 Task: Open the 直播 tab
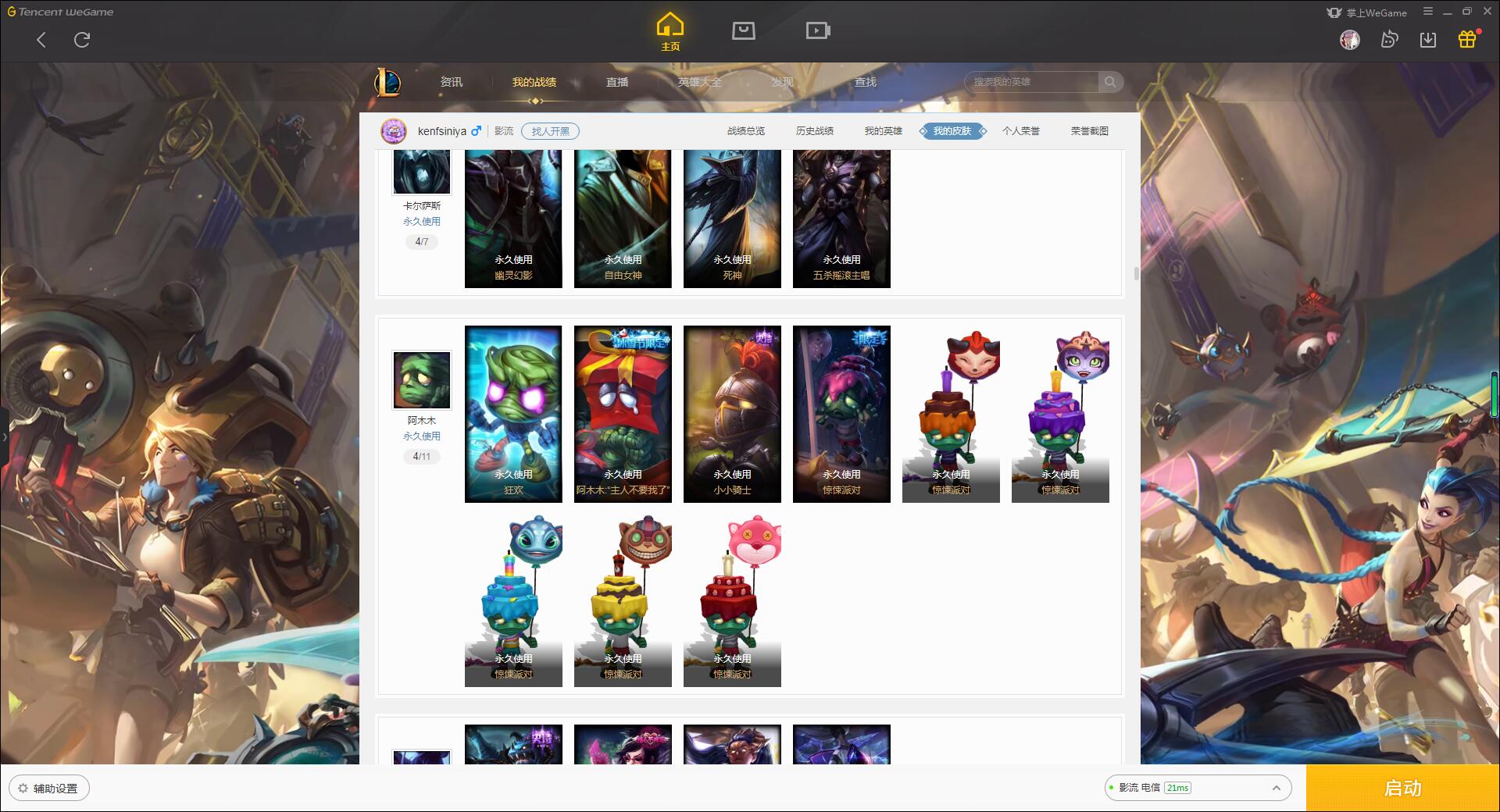[617, 82]
